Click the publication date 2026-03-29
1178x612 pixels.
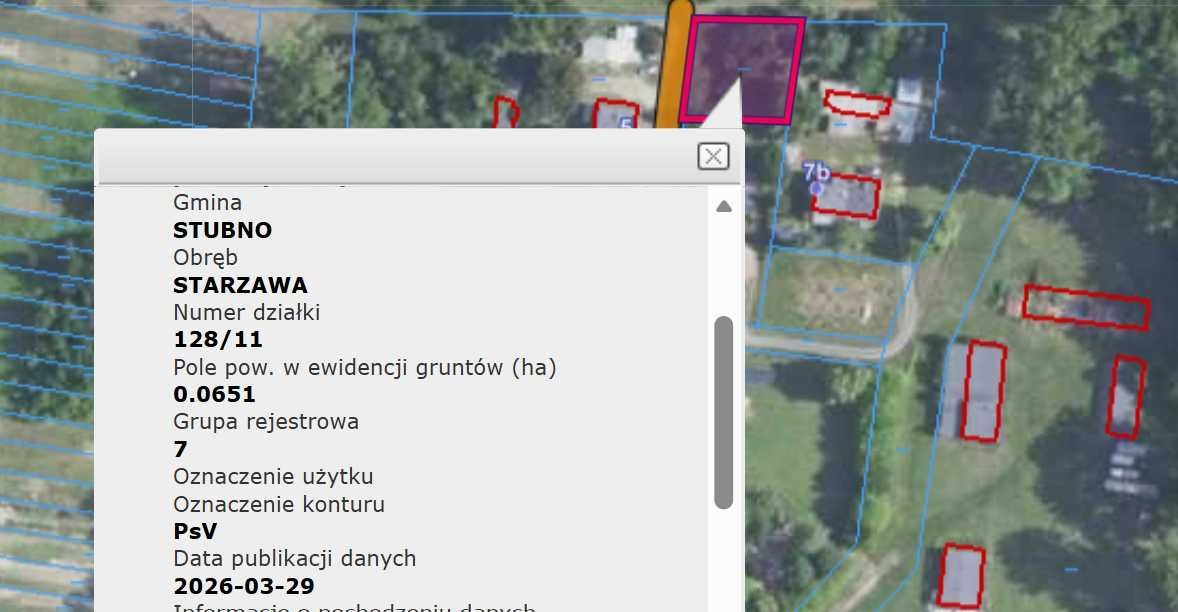point(243,586)
